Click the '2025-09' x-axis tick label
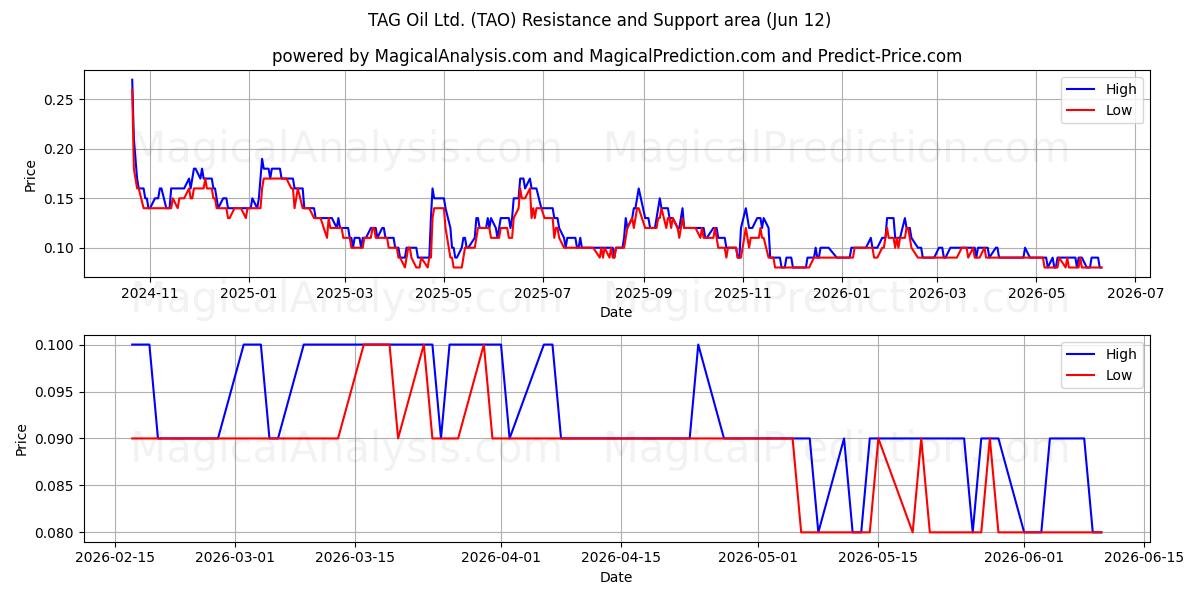This screenshot has height=600, width=1200. click(643, 293)
